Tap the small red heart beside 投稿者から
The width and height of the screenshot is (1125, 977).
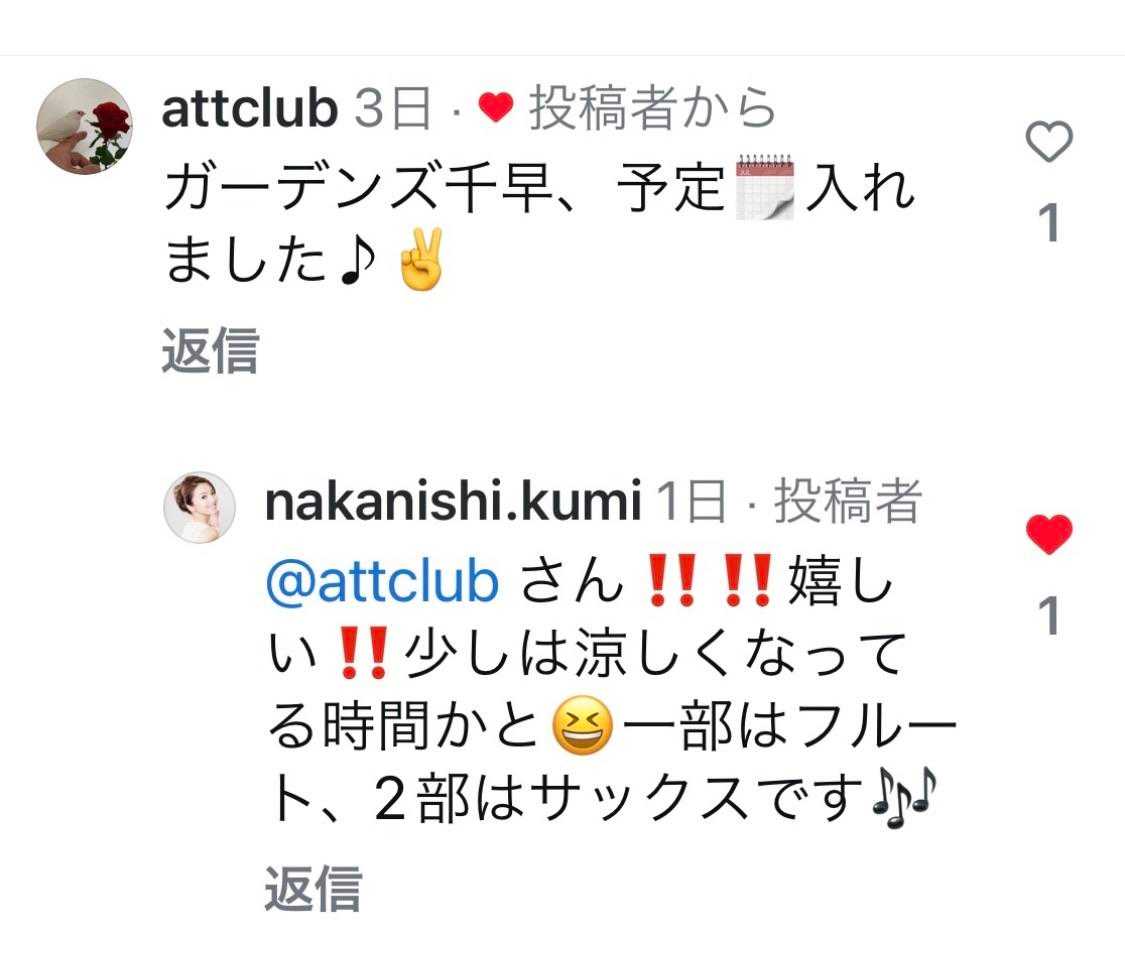[496, 108]
